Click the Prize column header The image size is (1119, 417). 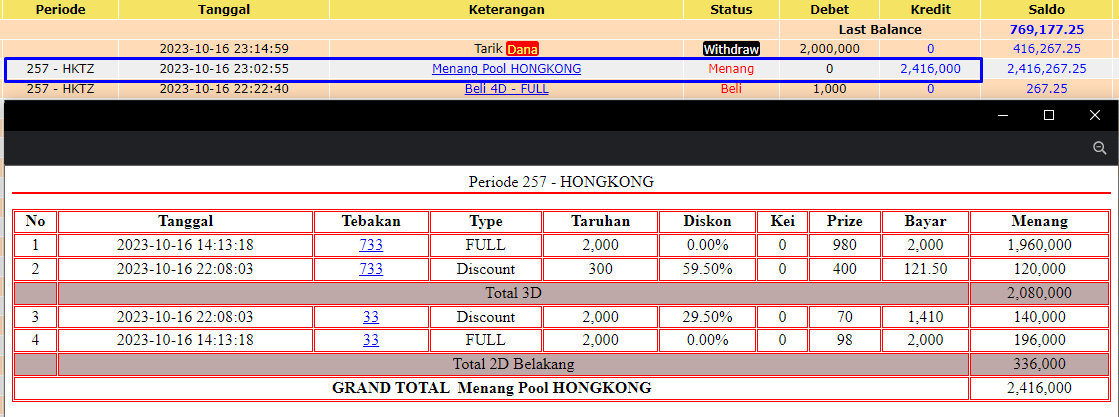click(845, 221)
